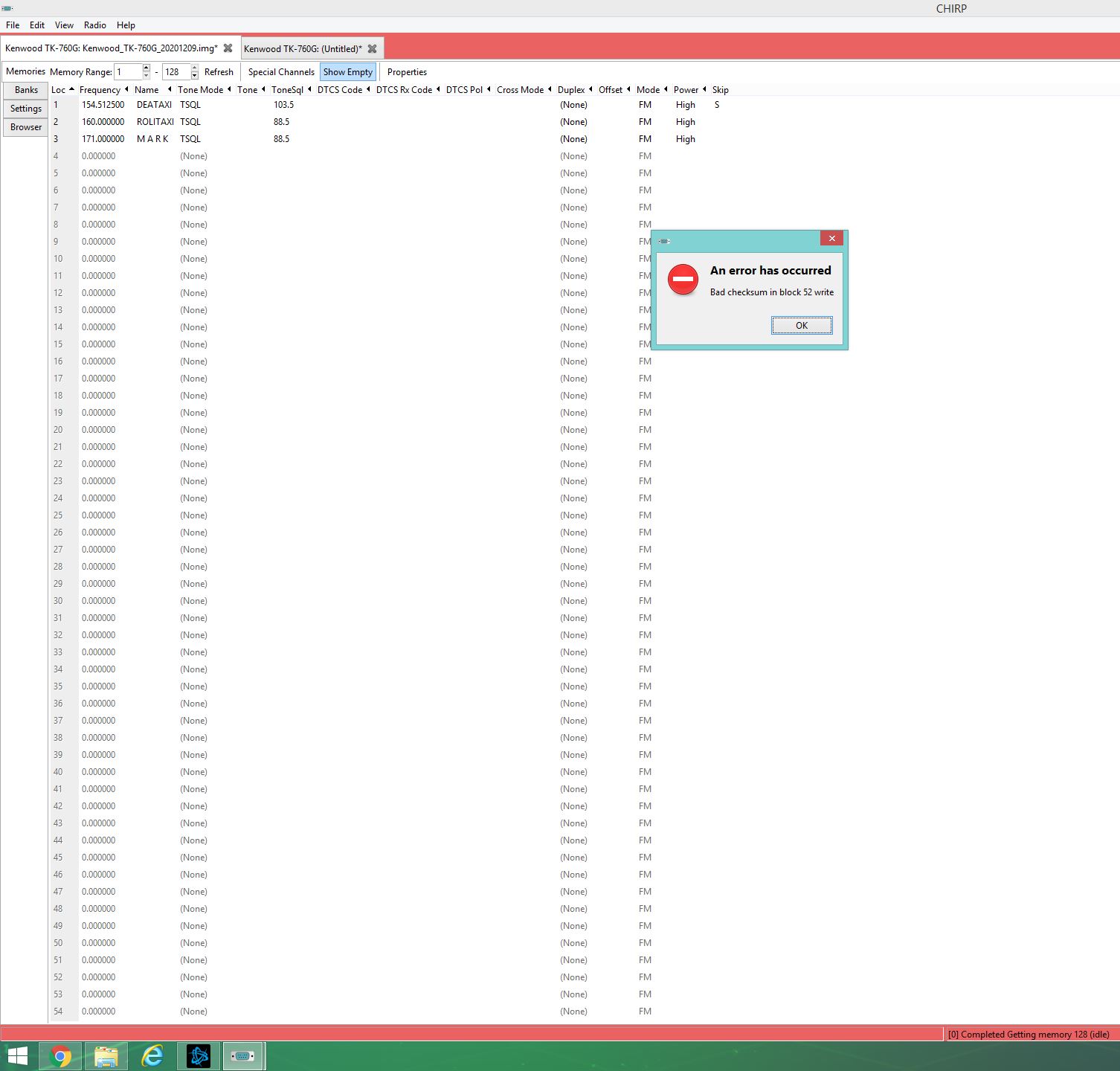Sort by Name column header

(x=147, y=90)
